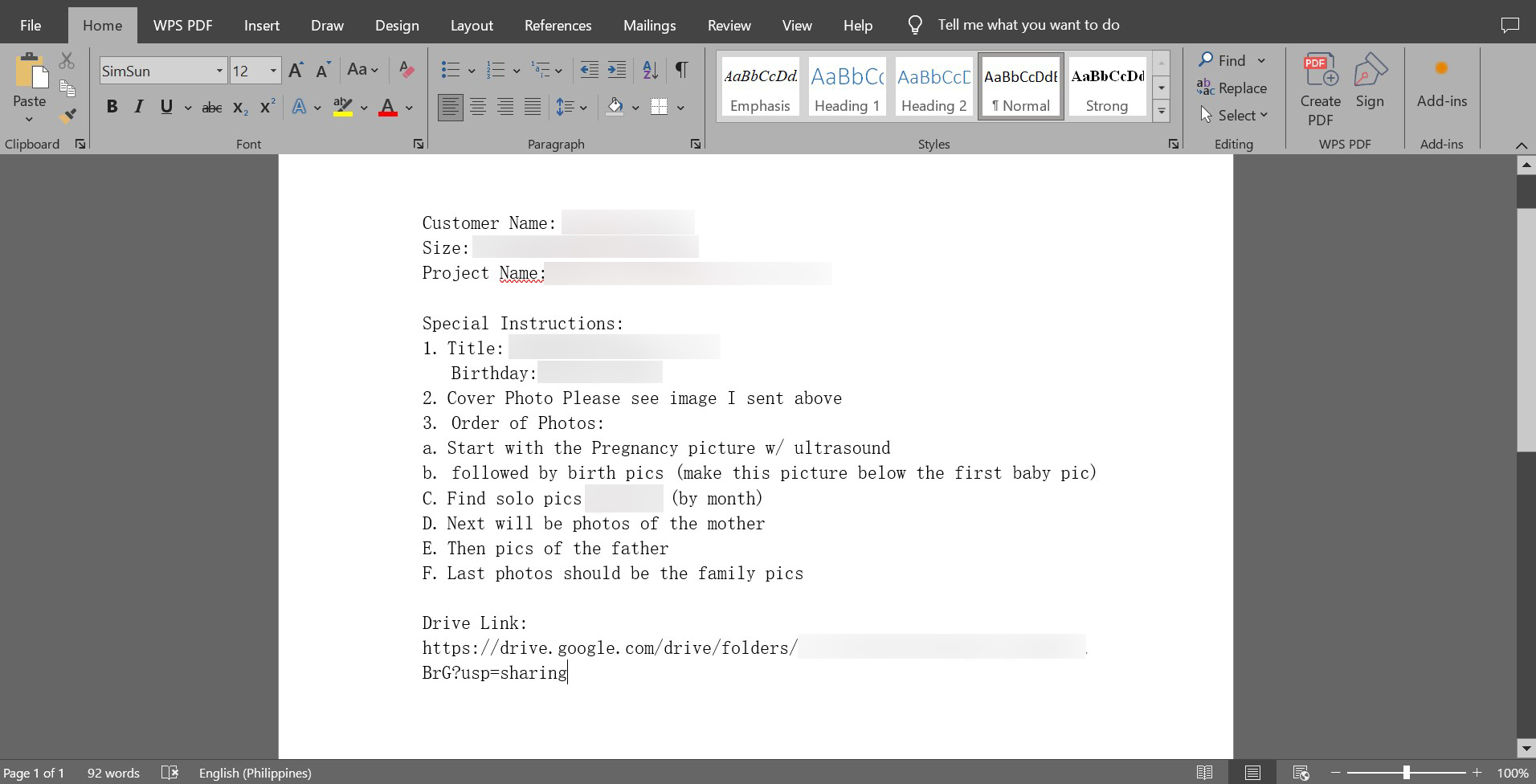Open Font dialog launcher arrow
The image size is (1536, 784).
pyautogui.click(x=419, y=144)
